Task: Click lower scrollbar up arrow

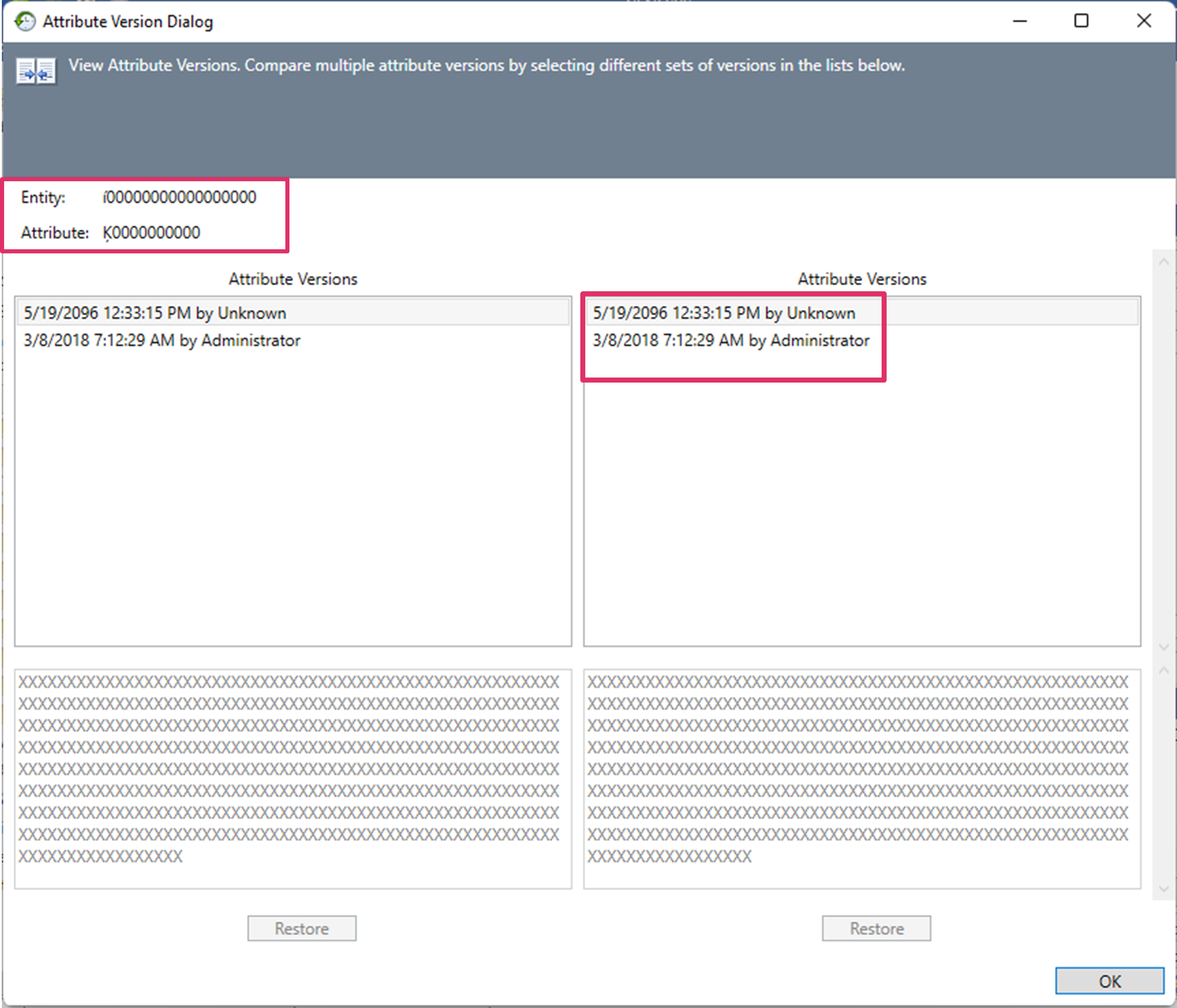Action: (1163, 671)
